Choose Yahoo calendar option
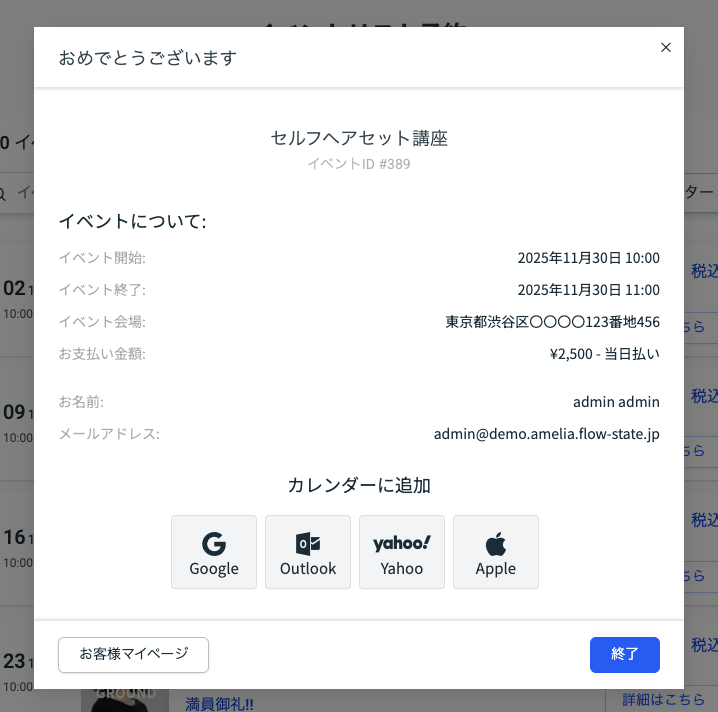The height and width of the screenshot is (712, 718). 402,552
